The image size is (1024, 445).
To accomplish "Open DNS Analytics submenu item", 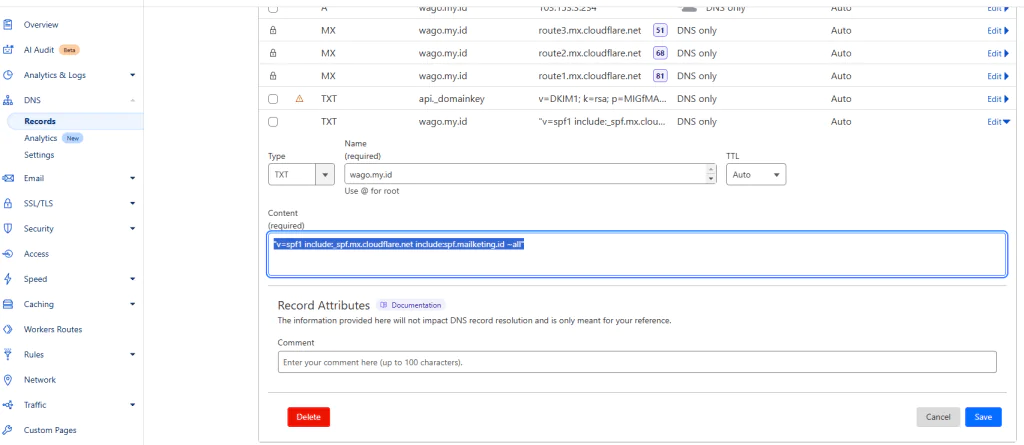I will pos(41,138).
